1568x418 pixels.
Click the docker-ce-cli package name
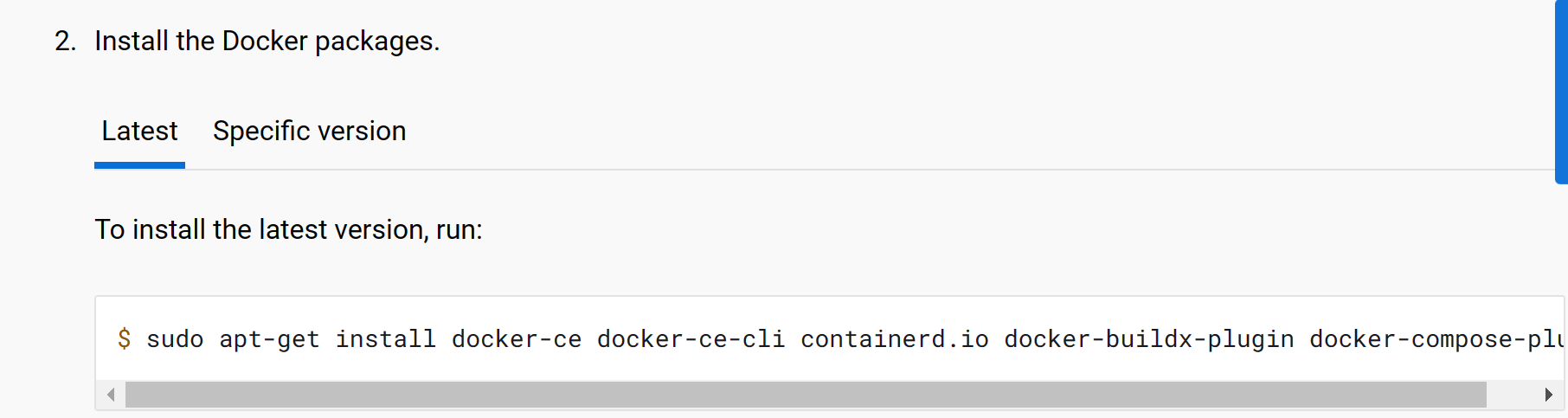pos(691,338)
